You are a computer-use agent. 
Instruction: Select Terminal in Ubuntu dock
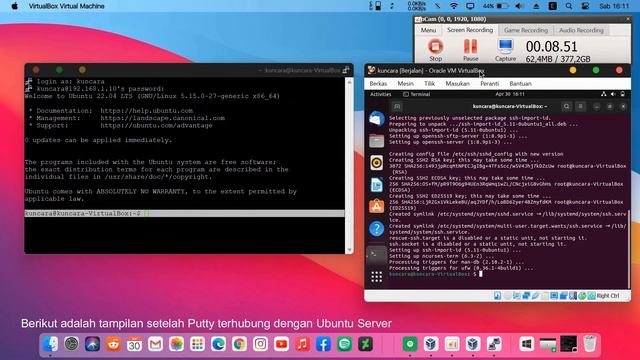click(376, 254)
